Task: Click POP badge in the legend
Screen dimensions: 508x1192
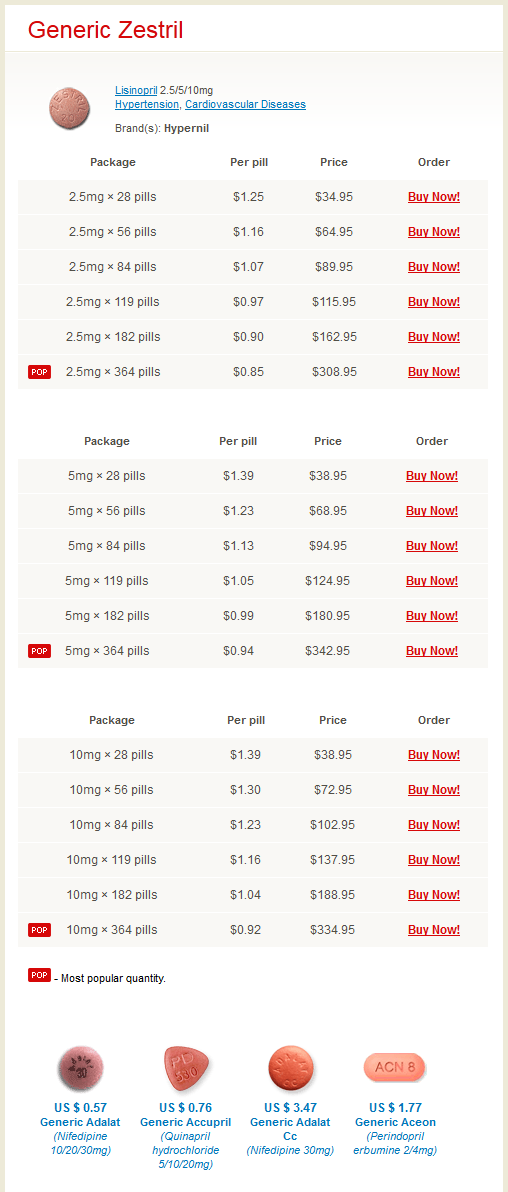Action: click(x=40, y=975)
